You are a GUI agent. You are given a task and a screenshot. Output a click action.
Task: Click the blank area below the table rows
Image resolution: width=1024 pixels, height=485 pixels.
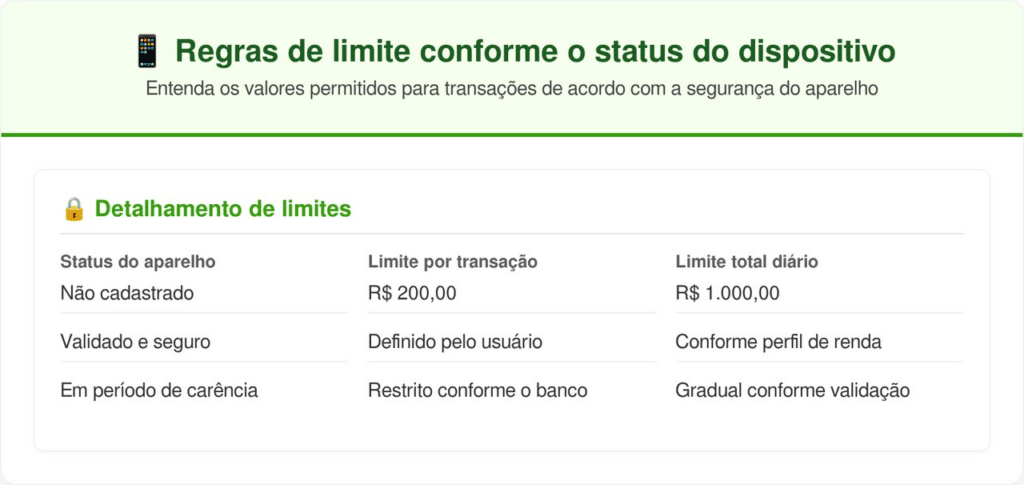tap(512, 428)
